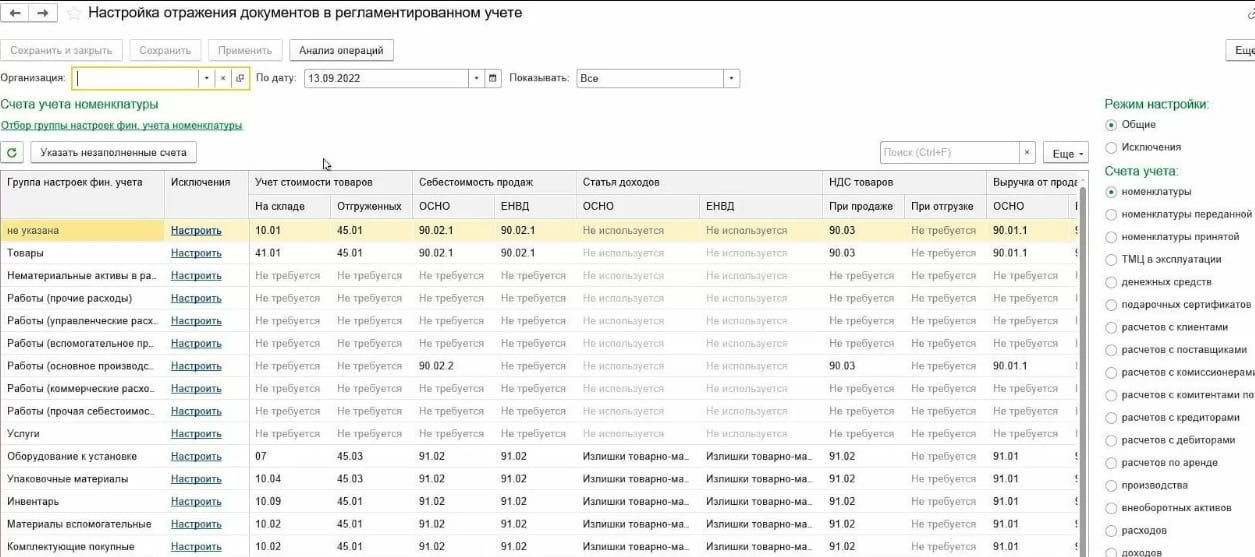Image resolution: width=1255 pixels, height=557 pixels.
Task: Open Настроить link for не указана row
Action: coord(196,231)
